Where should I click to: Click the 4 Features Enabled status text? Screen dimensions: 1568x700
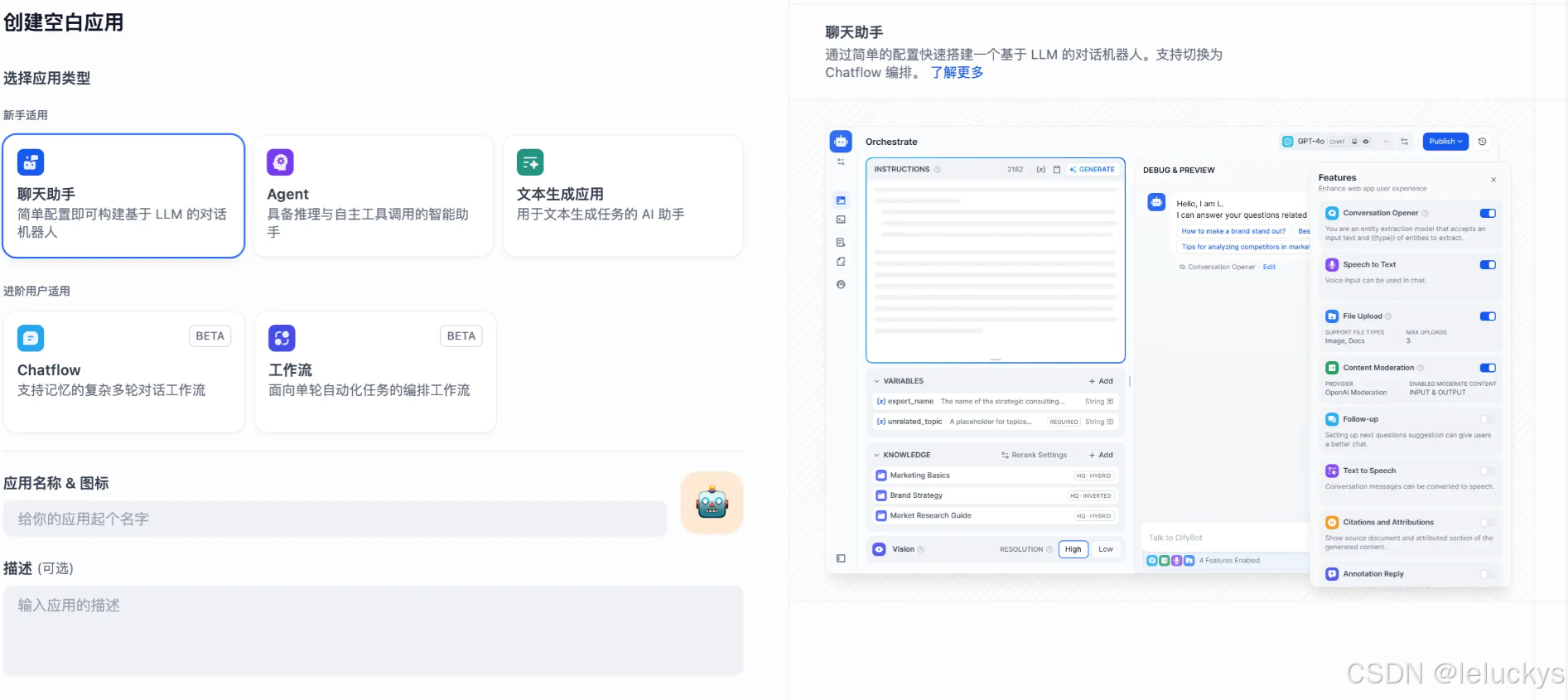coord(1229,561)
